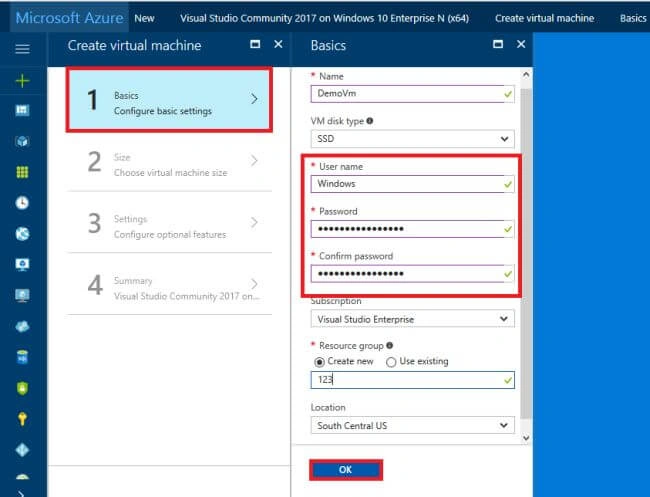This screenshot has width=650, height=497.
Task: Open the yellow key Subscriptions icon
Action: point(22,419)
